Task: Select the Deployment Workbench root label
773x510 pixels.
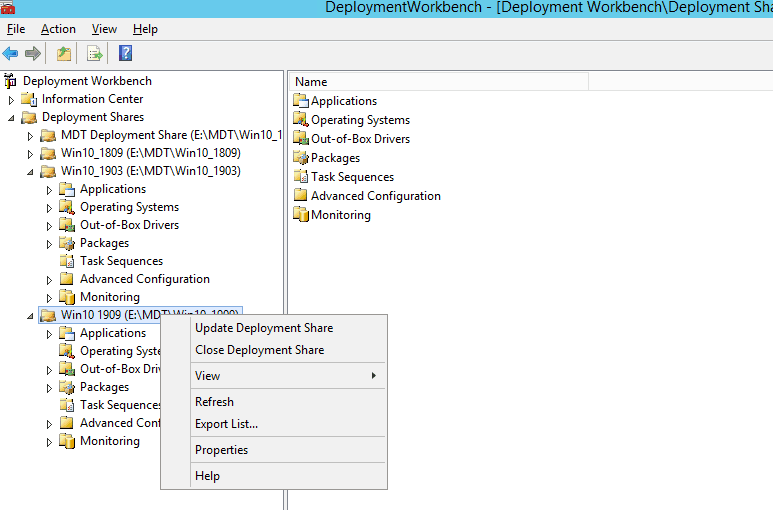Action: point(87,81)
